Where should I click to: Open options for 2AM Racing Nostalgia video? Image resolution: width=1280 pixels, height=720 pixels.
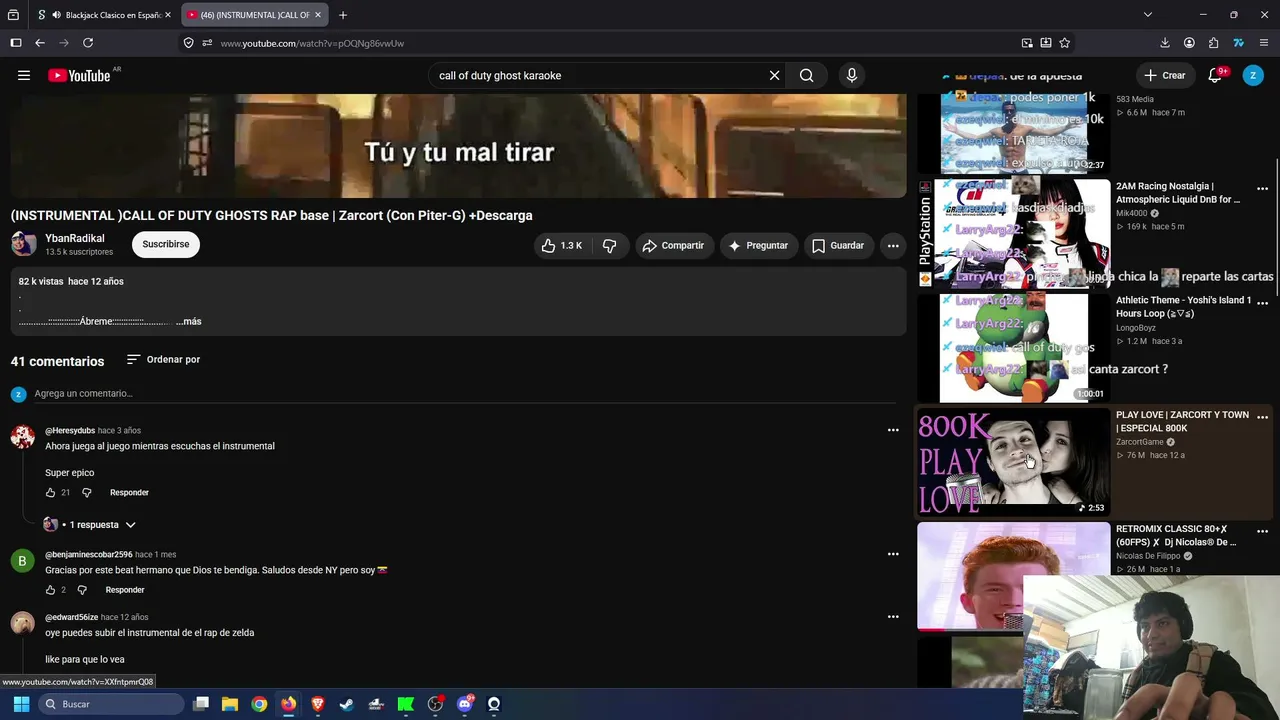[x=1262, y=188]
